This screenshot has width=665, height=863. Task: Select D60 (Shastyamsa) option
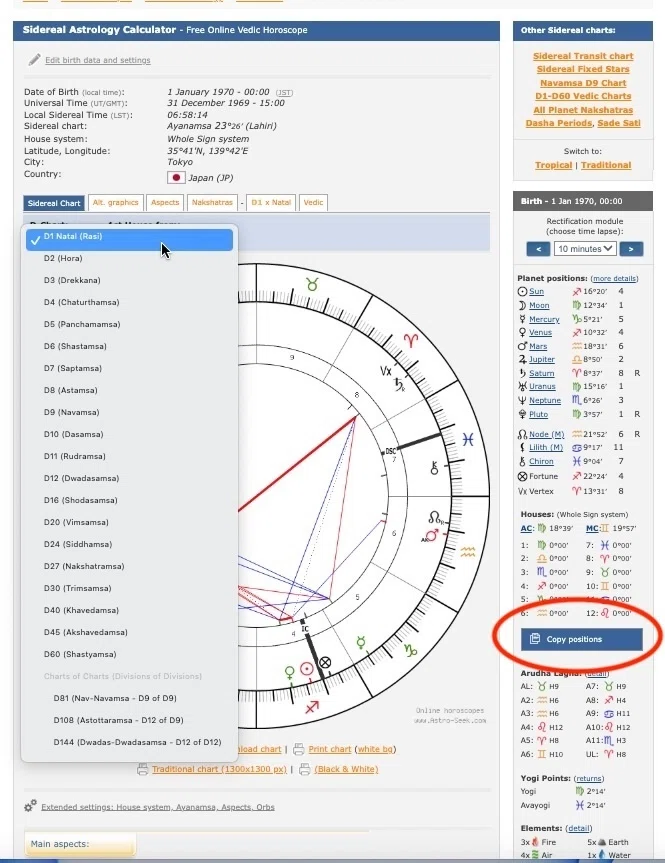coord(129,654)
